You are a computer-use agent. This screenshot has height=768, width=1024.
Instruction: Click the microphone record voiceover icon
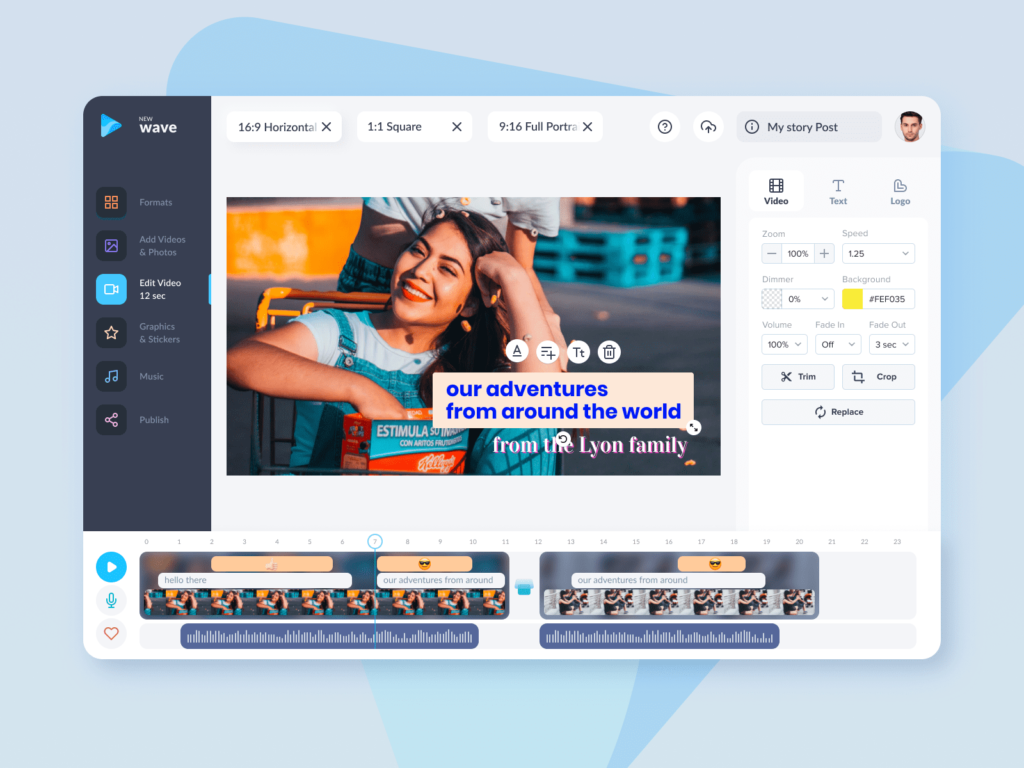pos(111,600)
